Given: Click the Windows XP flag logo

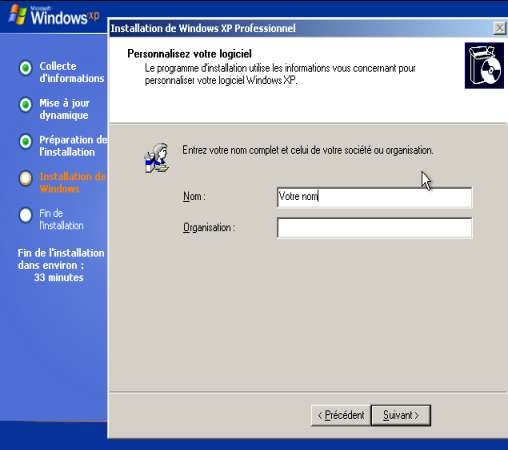Looking at the screenshot, I should [18, 15].
